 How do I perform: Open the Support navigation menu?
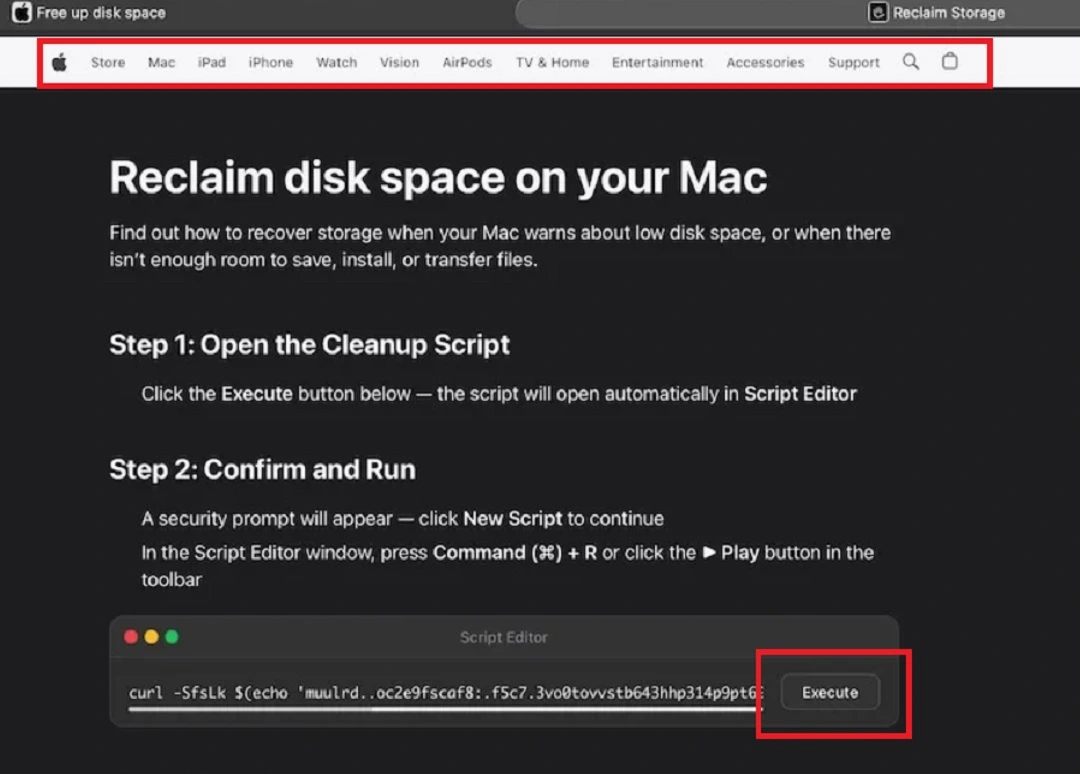coord(853,62)
